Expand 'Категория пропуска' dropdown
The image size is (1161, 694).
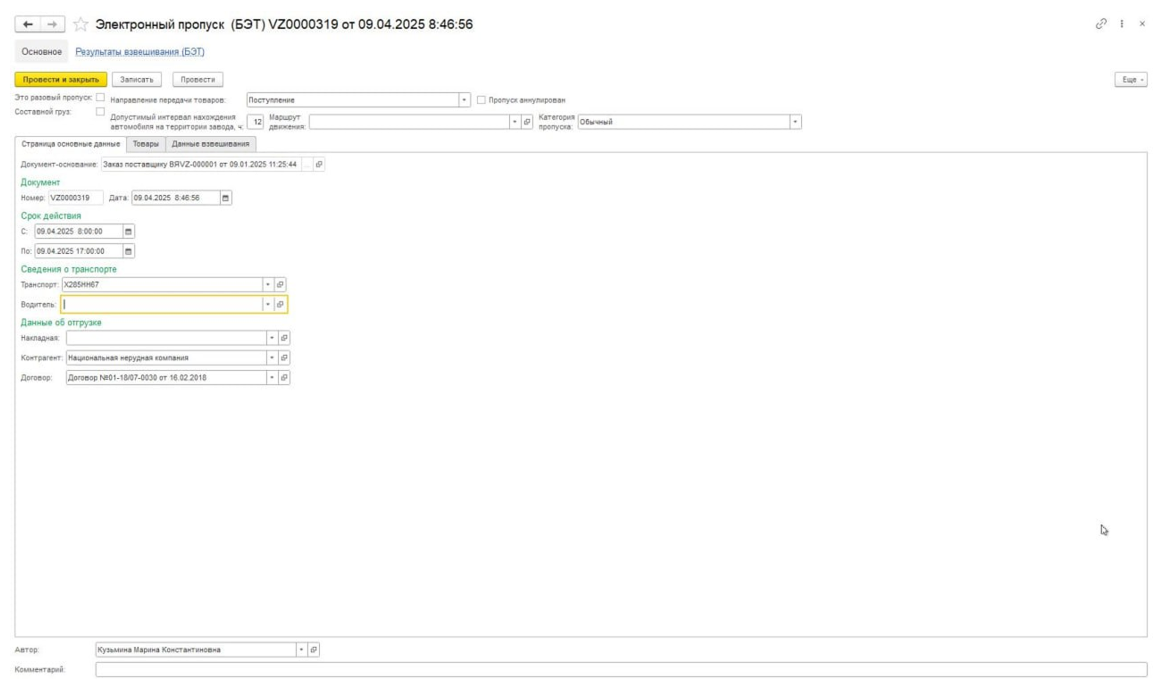(795, 121)
